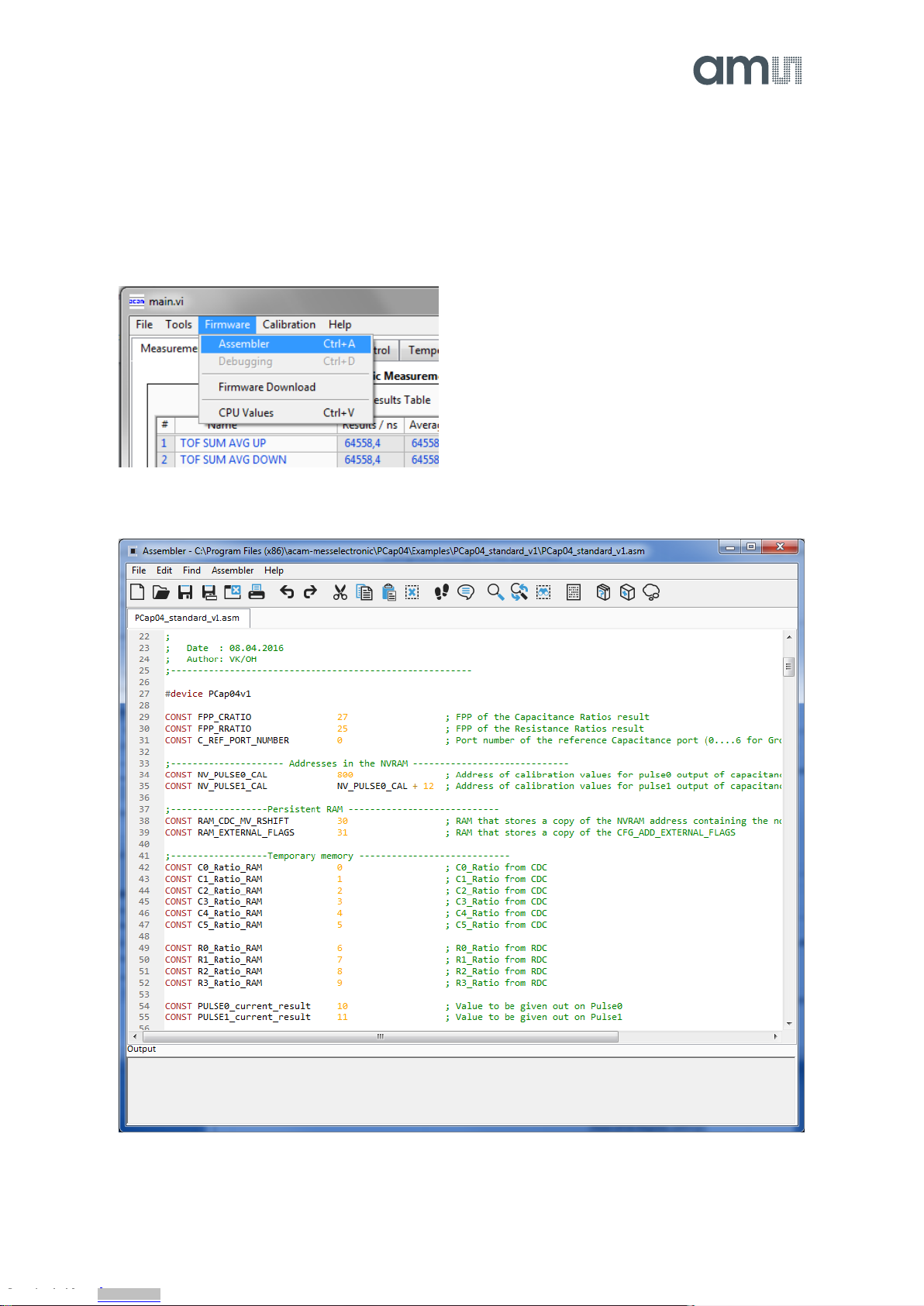
Task: Click the CONST FPP_CRATIO line
Action: (407, 718)
